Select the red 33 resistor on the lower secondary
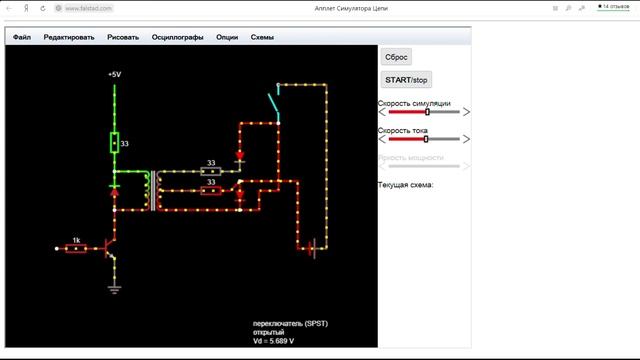This screenshot has width=640, height=360. pyautogui.click(x=211, y=191)
